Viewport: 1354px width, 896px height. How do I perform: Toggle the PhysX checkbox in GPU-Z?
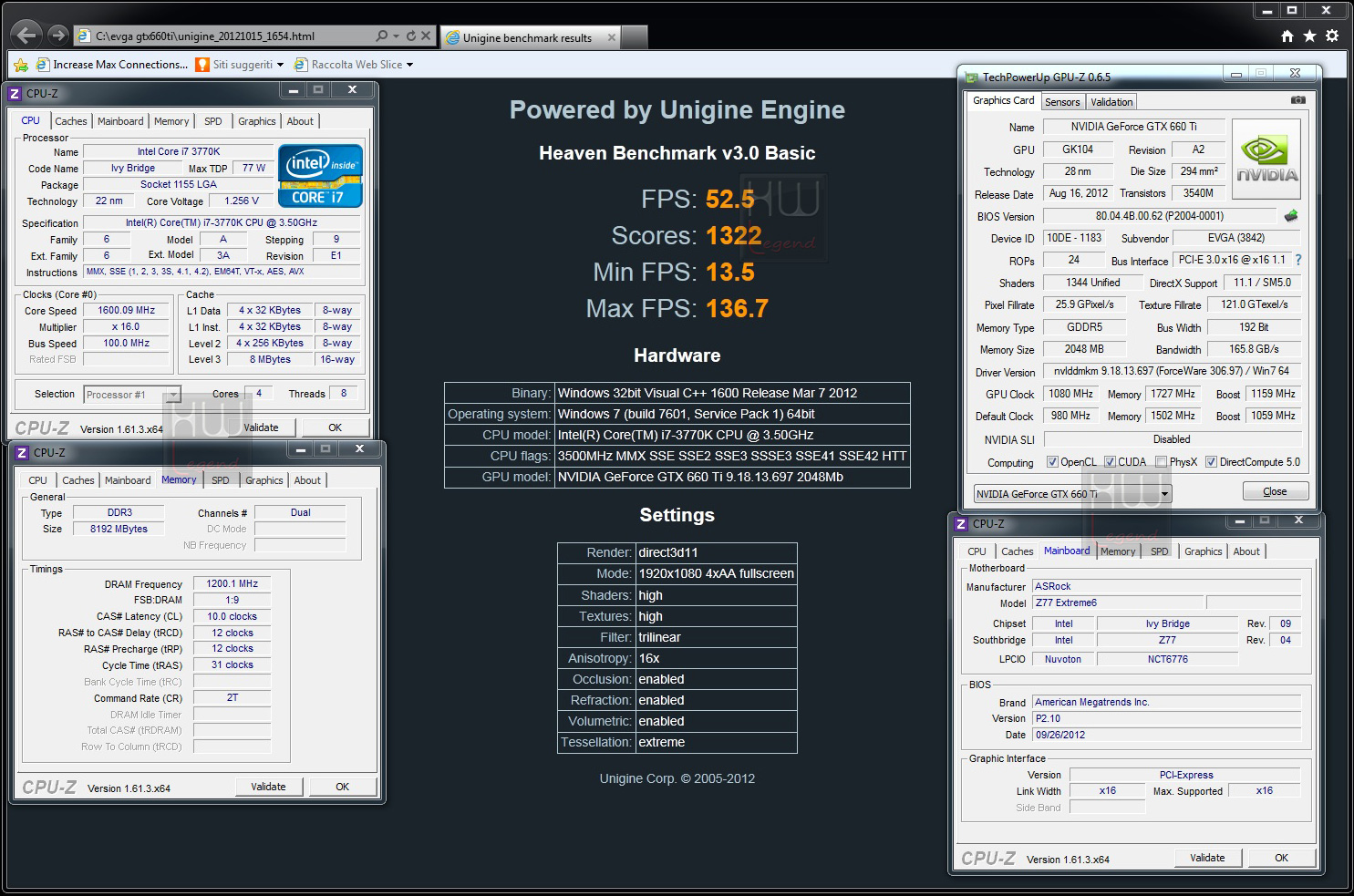[1161, 462]
